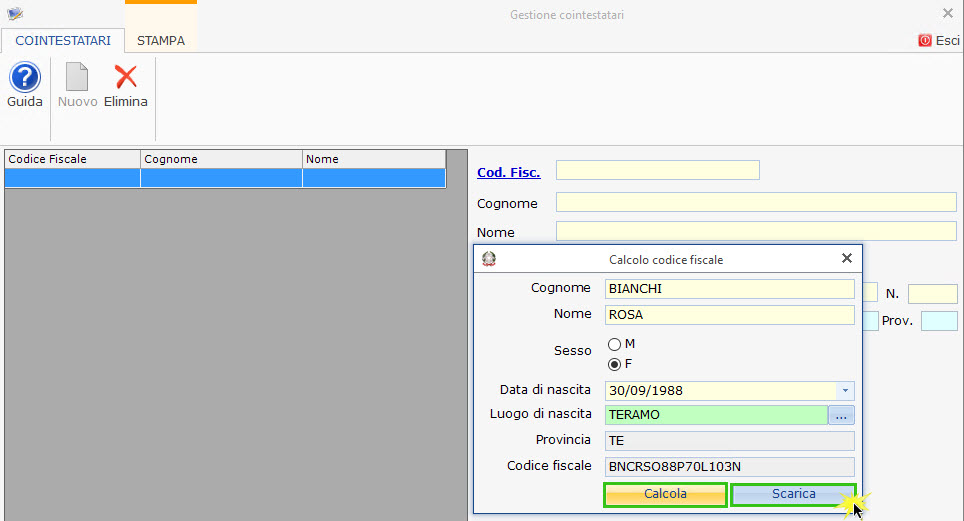Screen dimensions: 964x521
Task: Click the Luogo di nascita browse button
Action: click(841, 415)
